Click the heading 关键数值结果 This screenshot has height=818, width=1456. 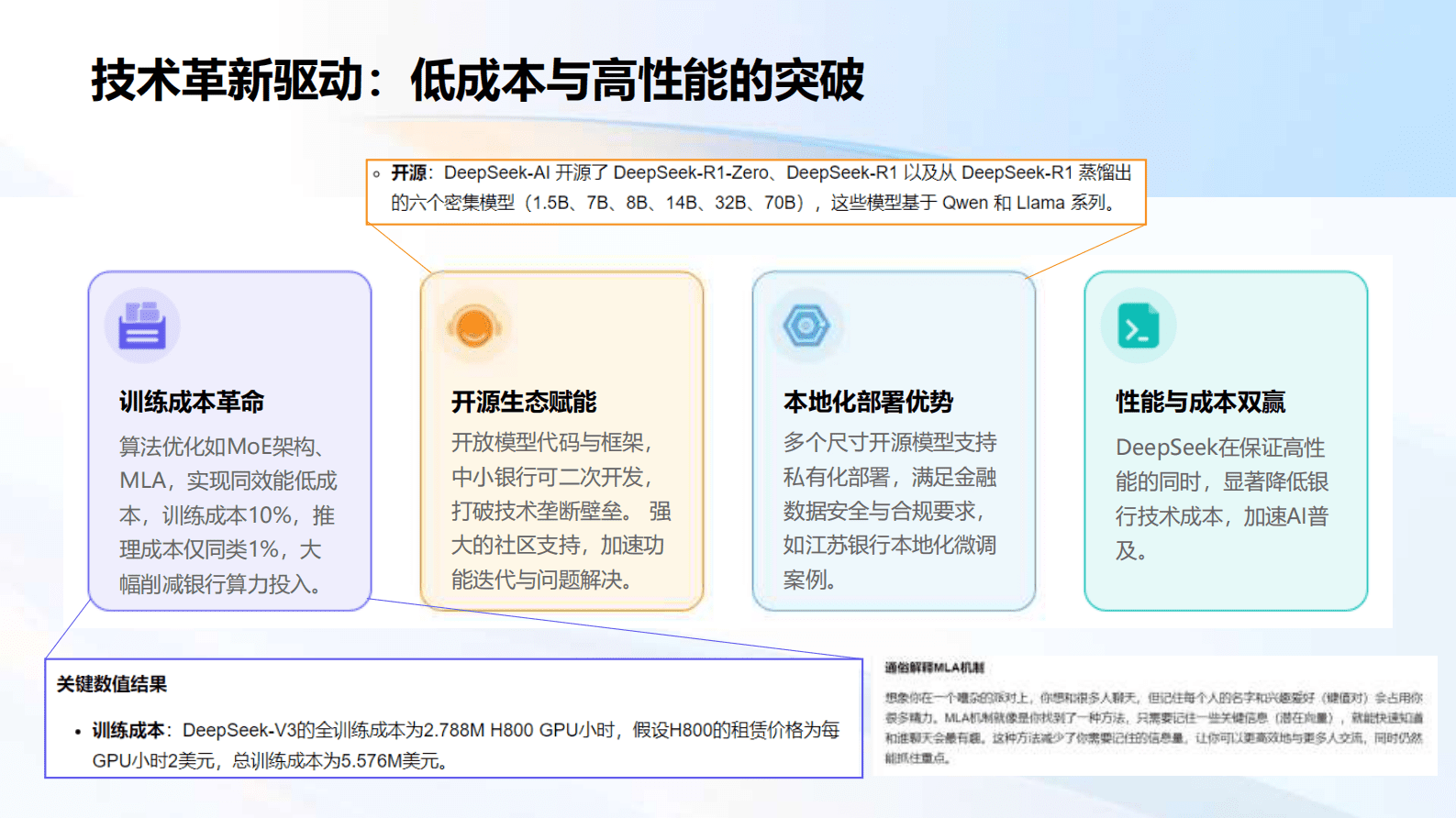[112, 684]
